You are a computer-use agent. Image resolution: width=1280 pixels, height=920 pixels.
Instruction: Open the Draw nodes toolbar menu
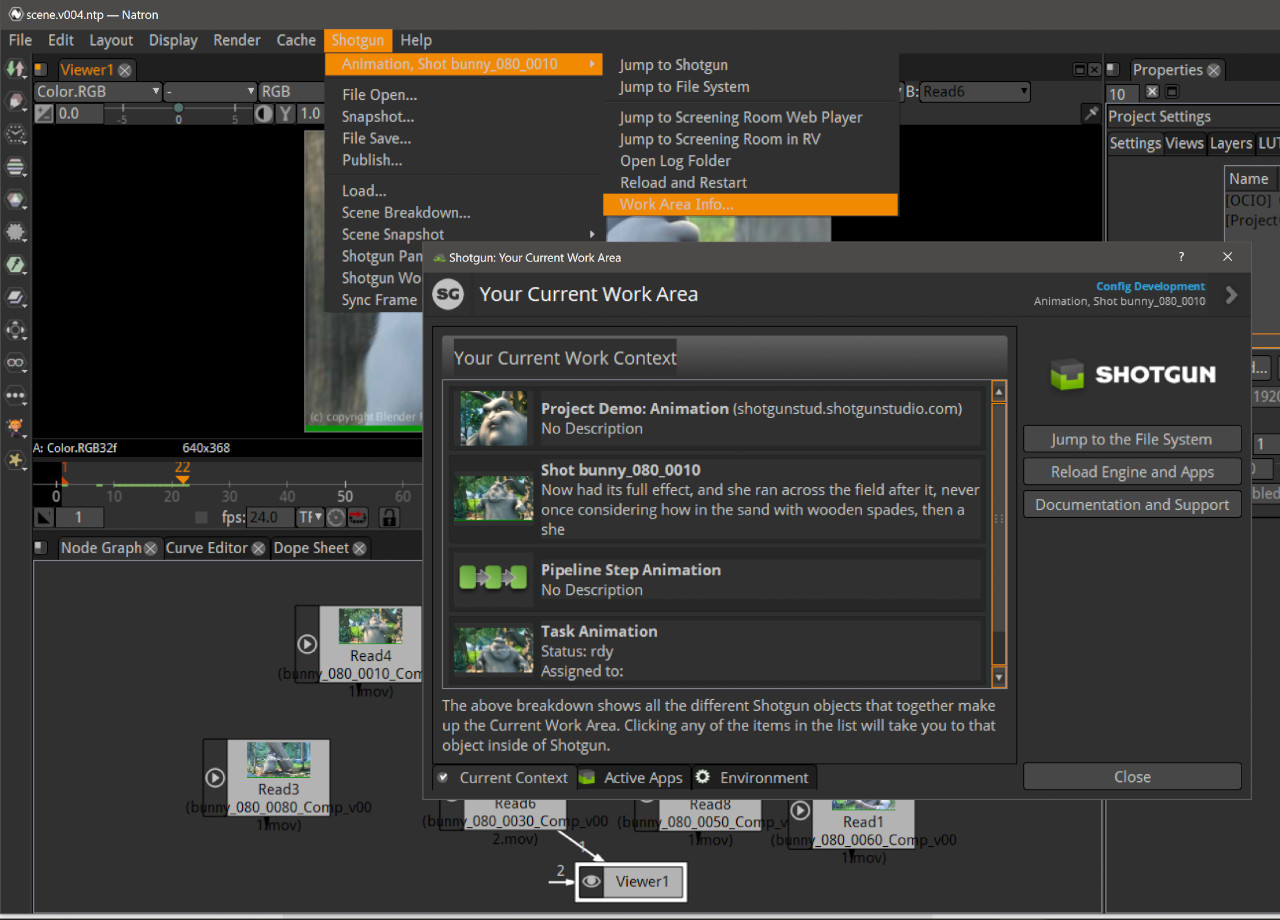[15, 101]
